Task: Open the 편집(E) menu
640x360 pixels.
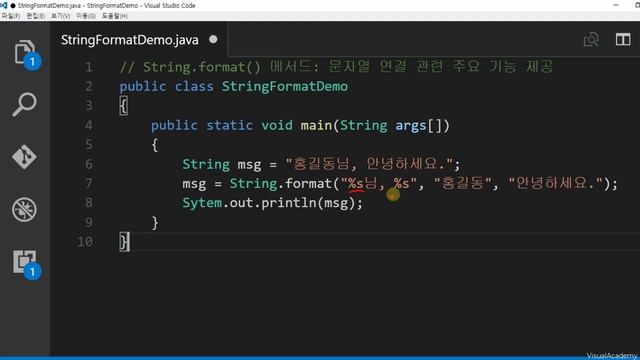Action: click(36, 16)
